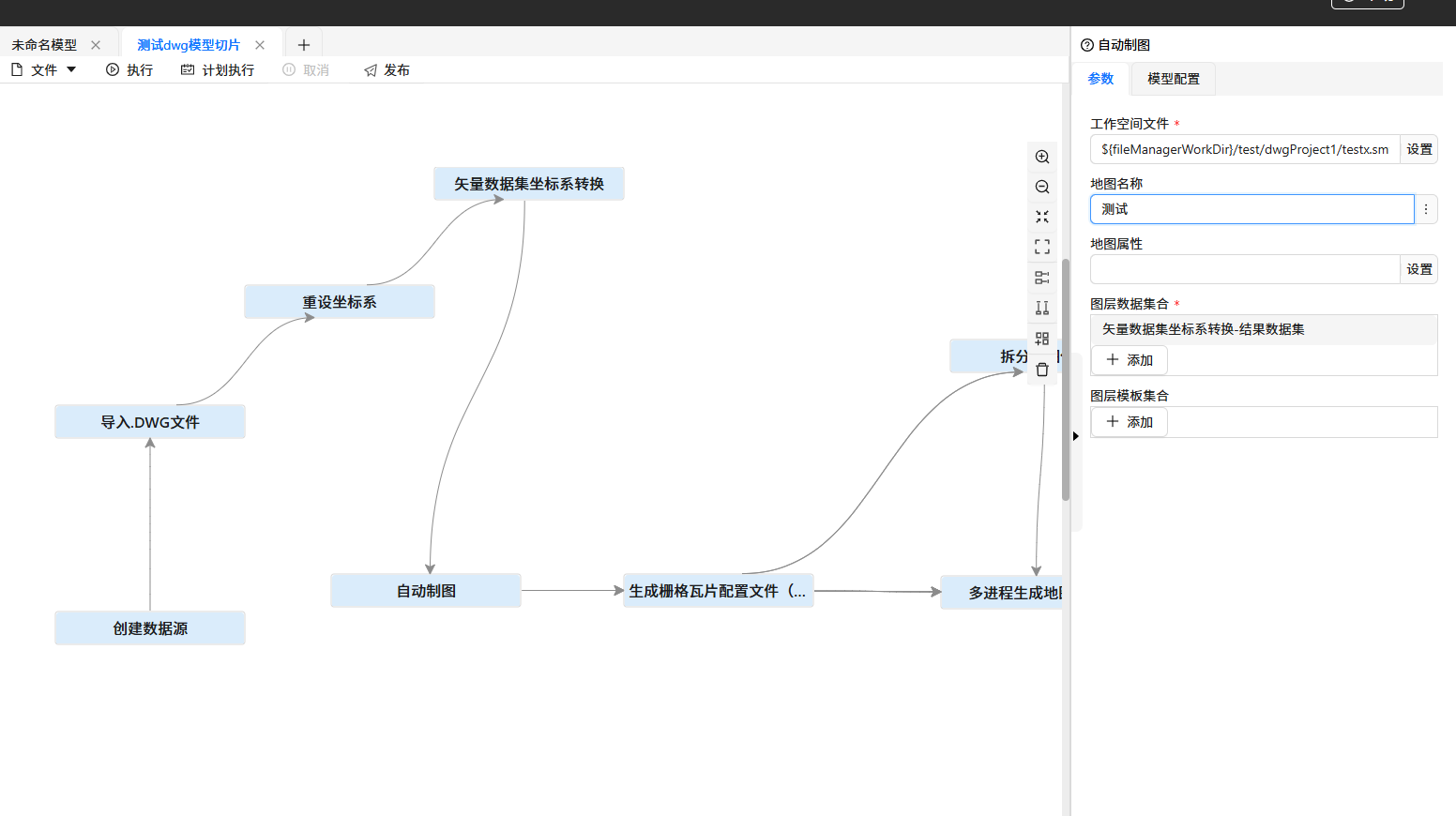Add a new model tab
Image resolution: width=1456 pixels, height=816 pixels.
click(x=303, y=45)
